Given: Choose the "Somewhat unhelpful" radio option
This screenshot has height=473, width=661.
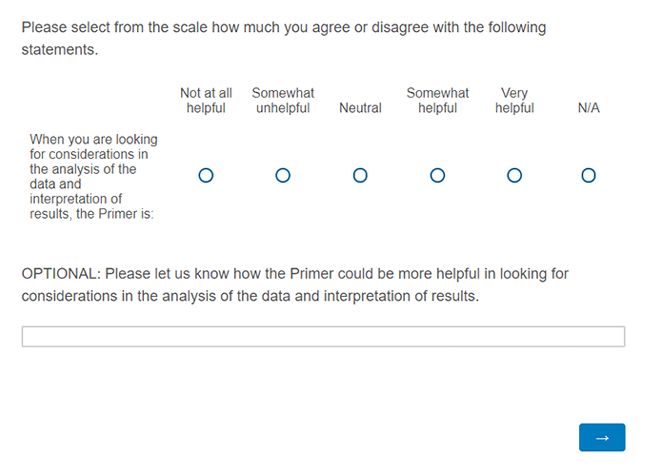Looking at the screenshot, I should click(x=283, y=176).
